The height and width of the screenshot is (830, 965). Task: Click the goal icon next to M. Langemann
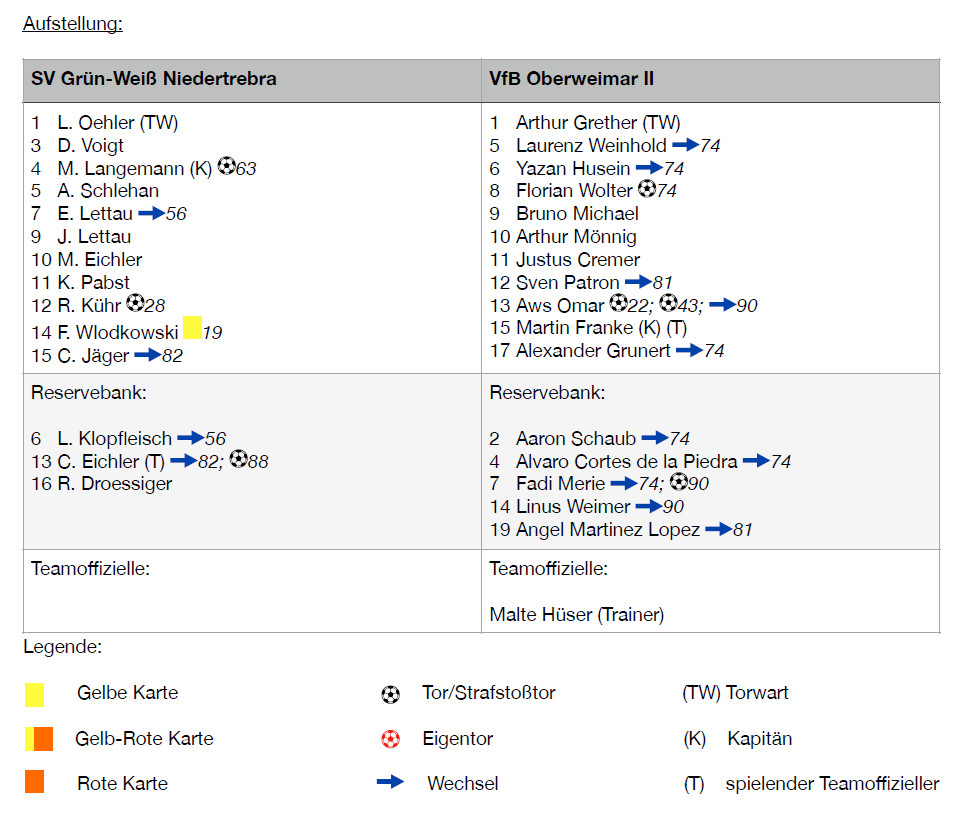pyautogui.click(x=226, y=167)
